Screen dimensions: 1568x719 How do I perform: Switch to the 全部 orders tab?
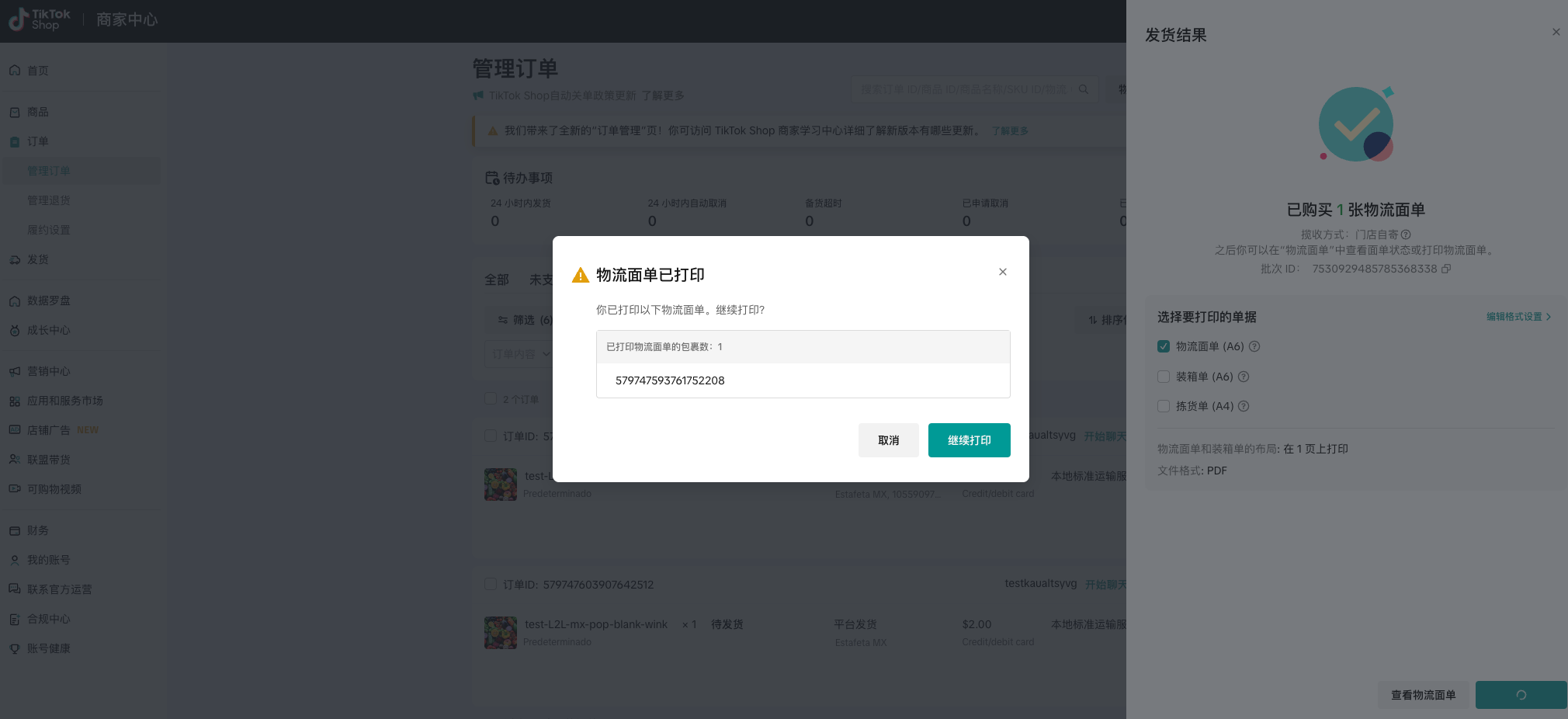pos(497,280)
